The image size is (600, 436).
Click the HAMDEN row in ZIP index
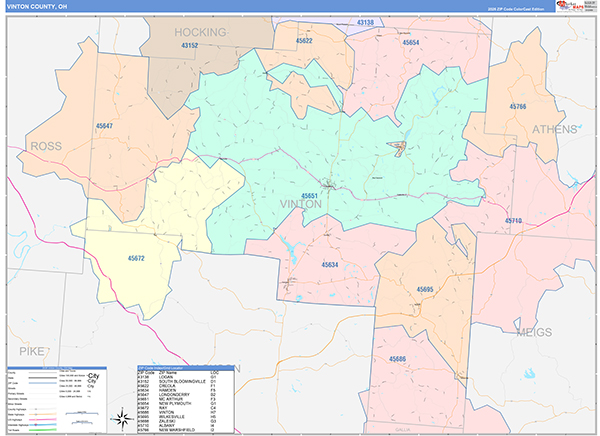pyautogui.click(x=186, y=390)
